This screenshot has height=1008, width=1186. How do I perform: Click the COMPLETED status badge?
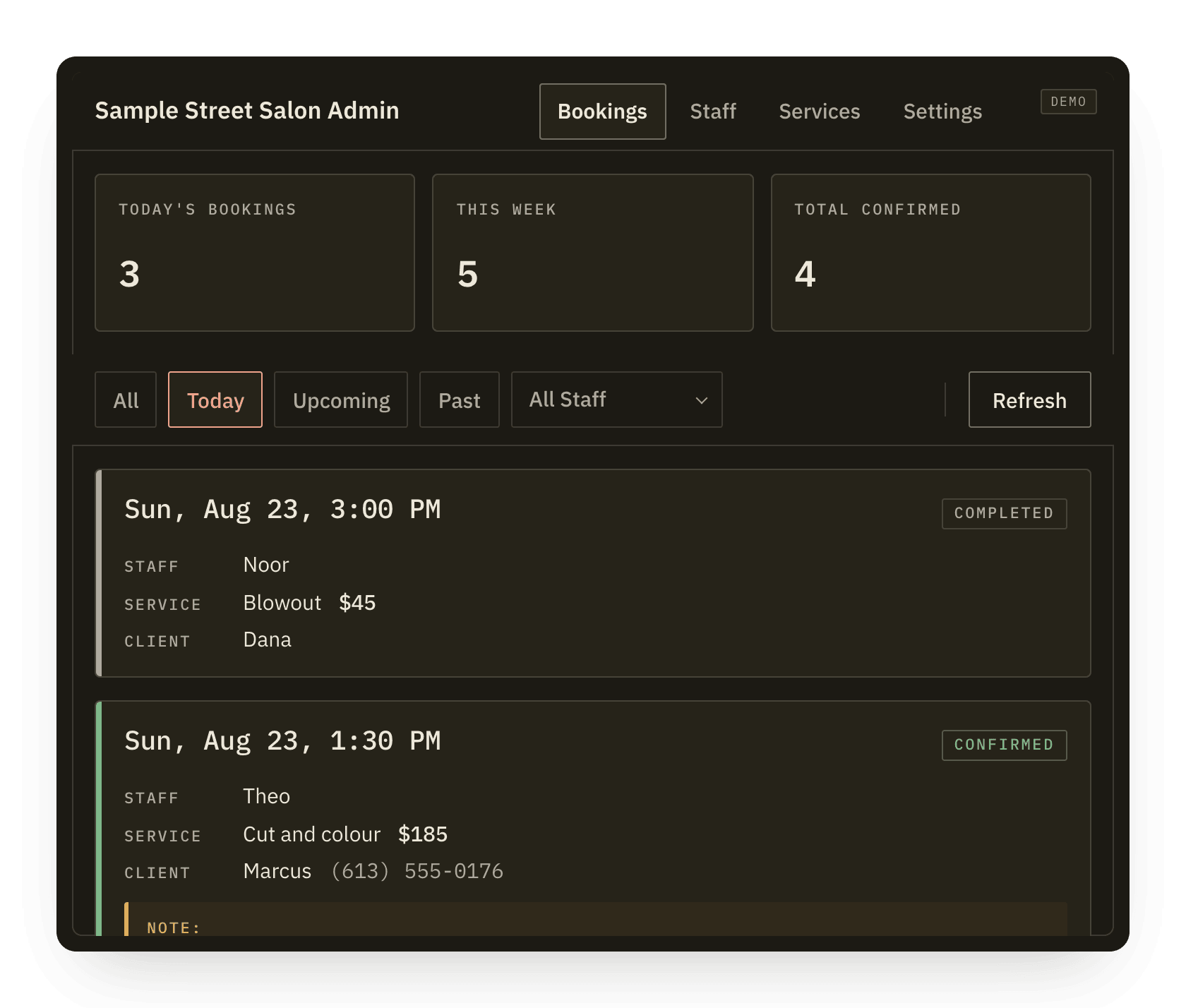click(1004, 514)
